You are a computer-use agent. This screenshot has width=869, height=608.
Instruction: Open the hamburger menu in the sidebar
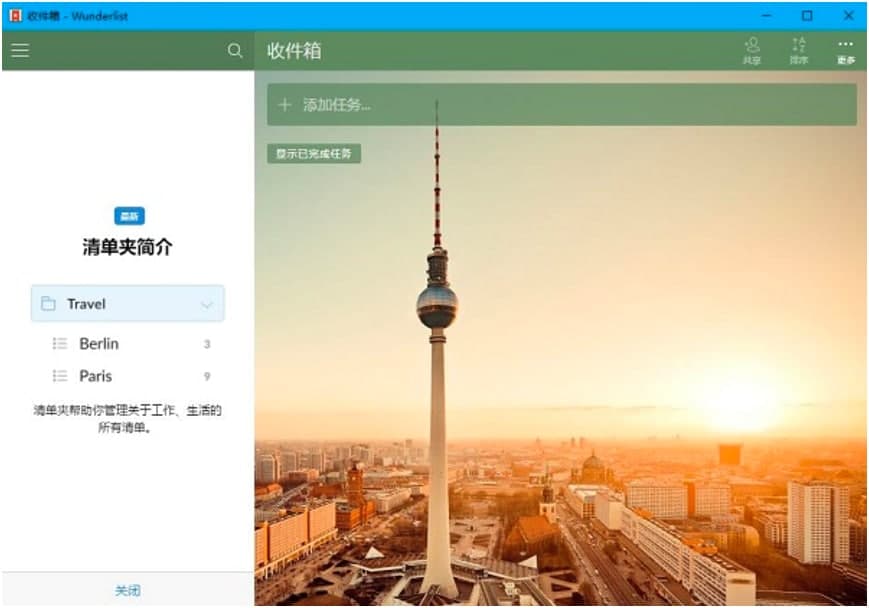(x=20, y=49)
